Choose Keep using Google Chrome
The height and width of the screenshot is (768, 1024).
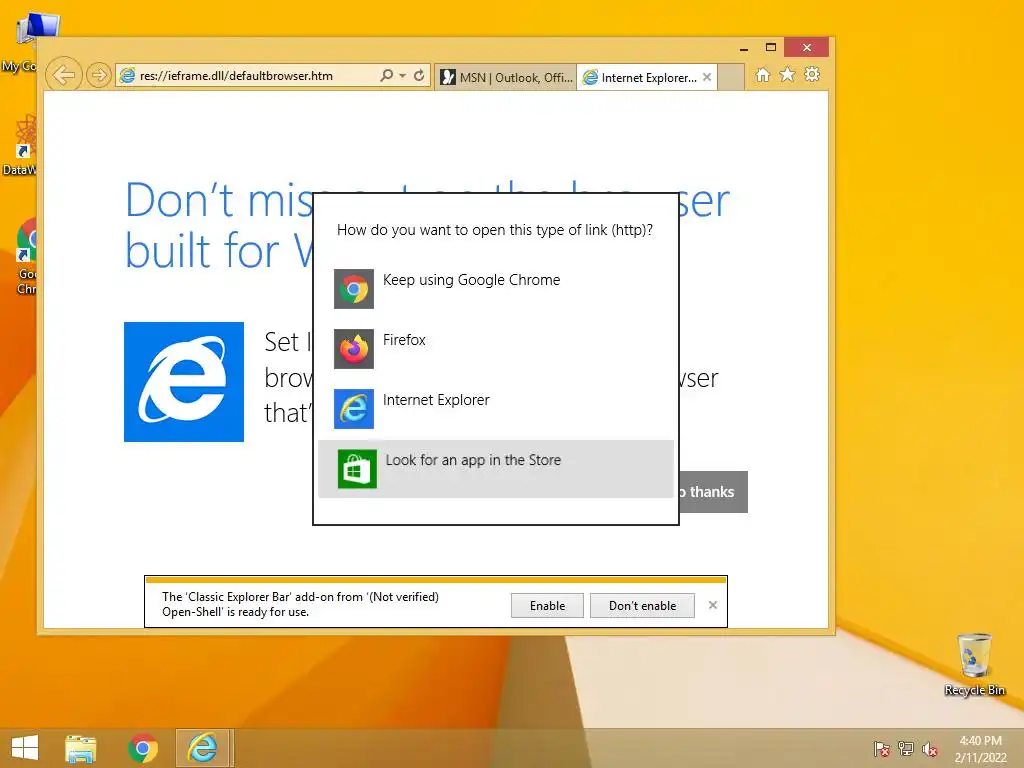click(496, 289)
